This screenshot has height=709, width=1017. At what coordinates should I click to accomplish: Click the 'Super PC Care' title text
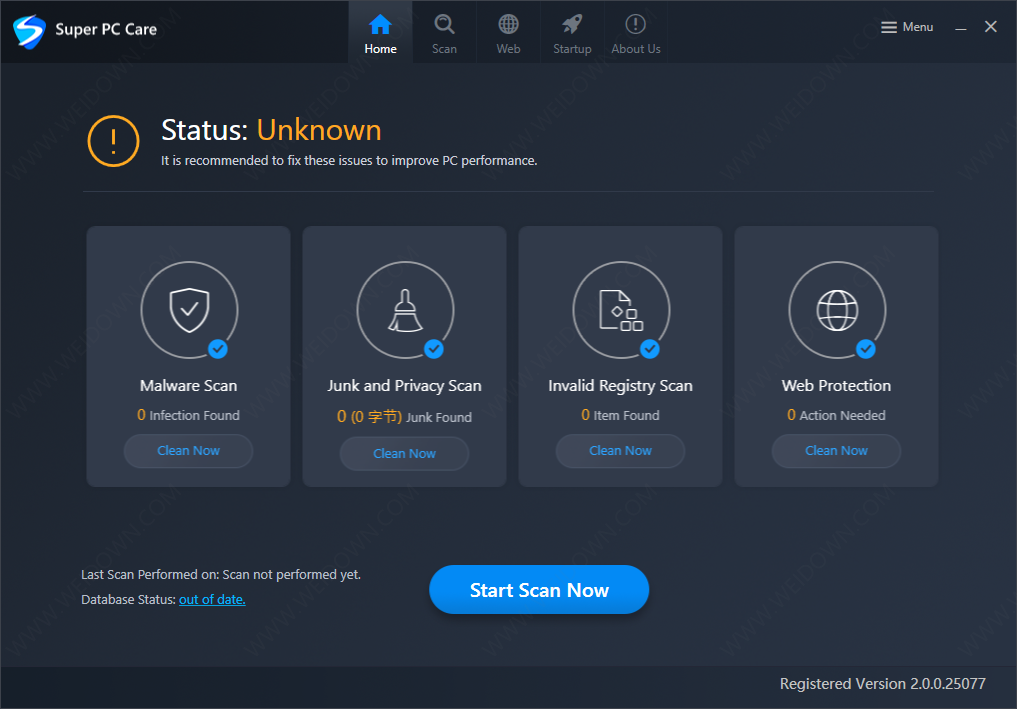tap(106, 29)
